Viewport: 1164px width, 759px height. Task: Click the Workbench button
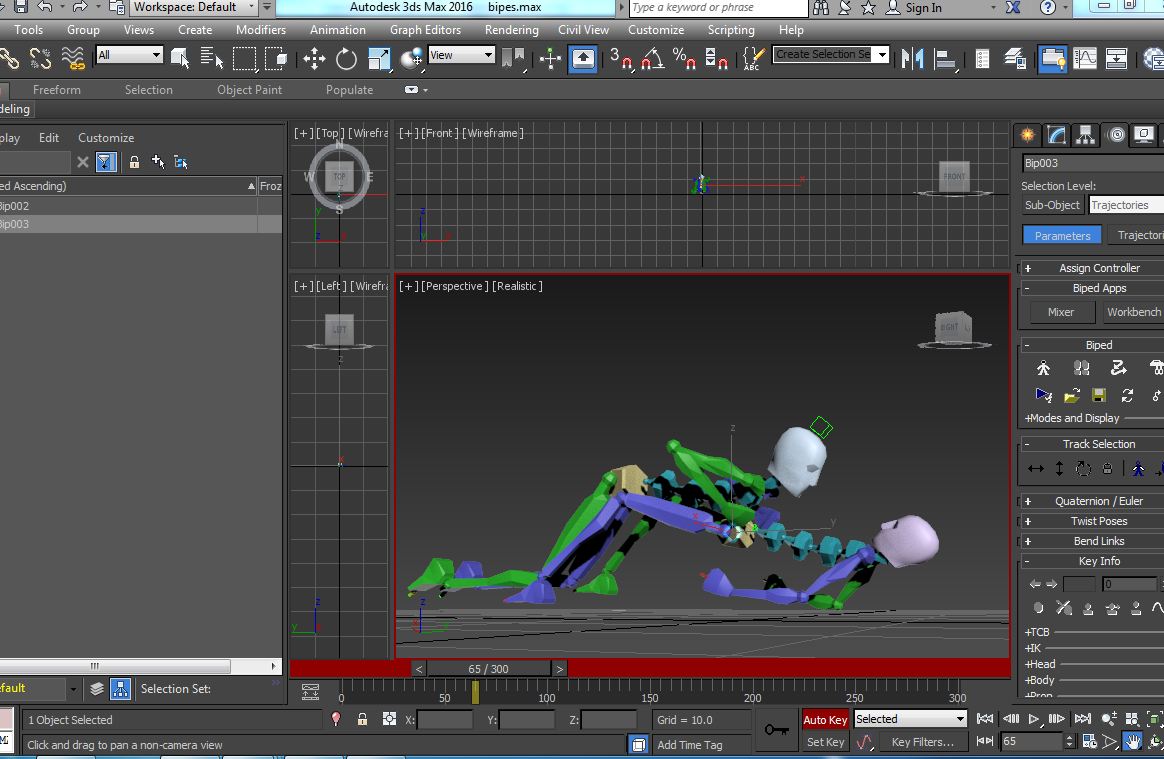click(x=1133, y=312)
